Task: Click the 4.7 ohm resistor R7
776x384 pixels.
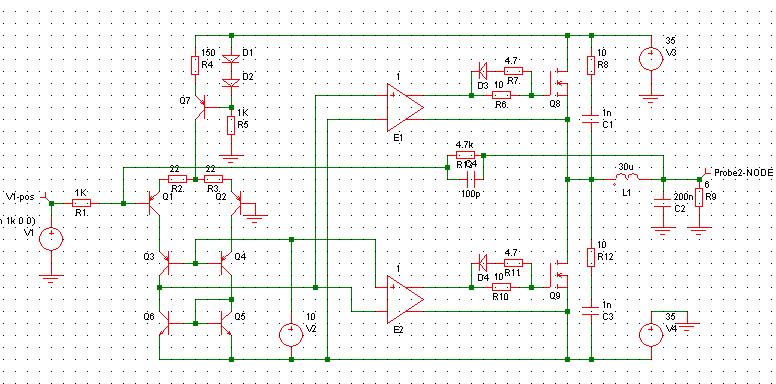Action: pos(514,72)
